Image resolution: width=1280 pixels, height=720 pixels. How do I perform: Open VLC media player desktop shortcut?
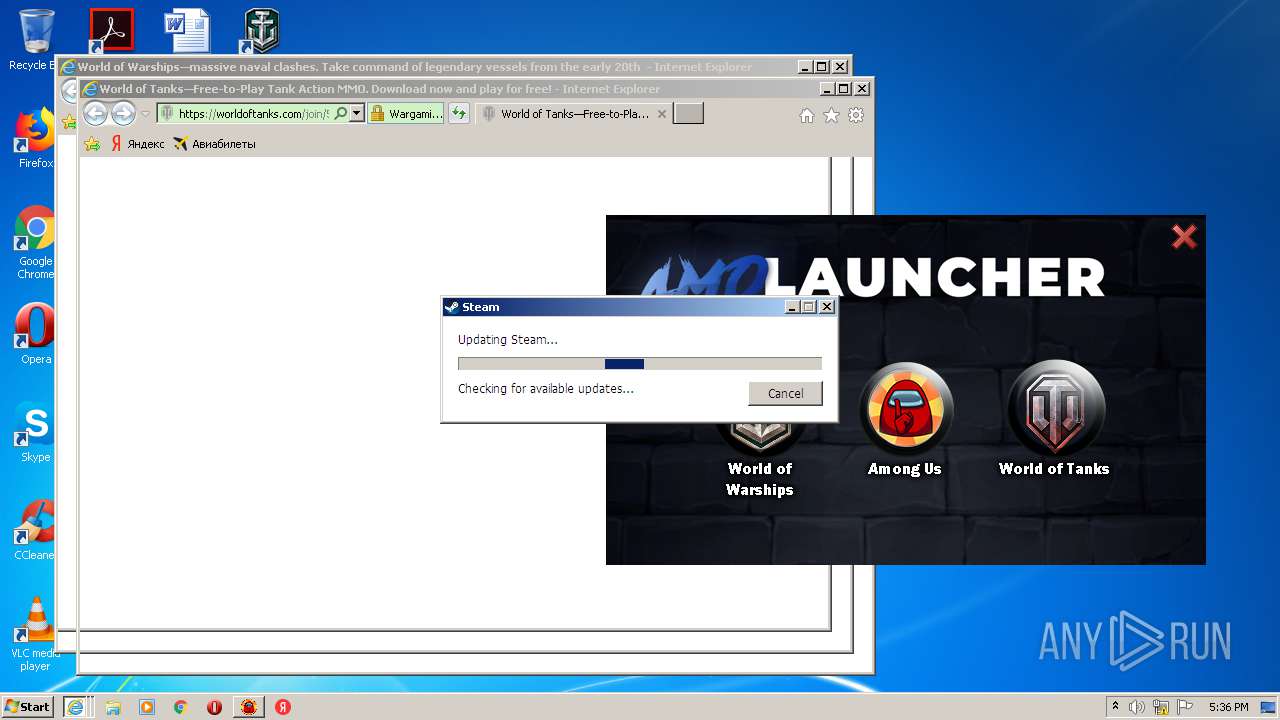click(36, 634)
